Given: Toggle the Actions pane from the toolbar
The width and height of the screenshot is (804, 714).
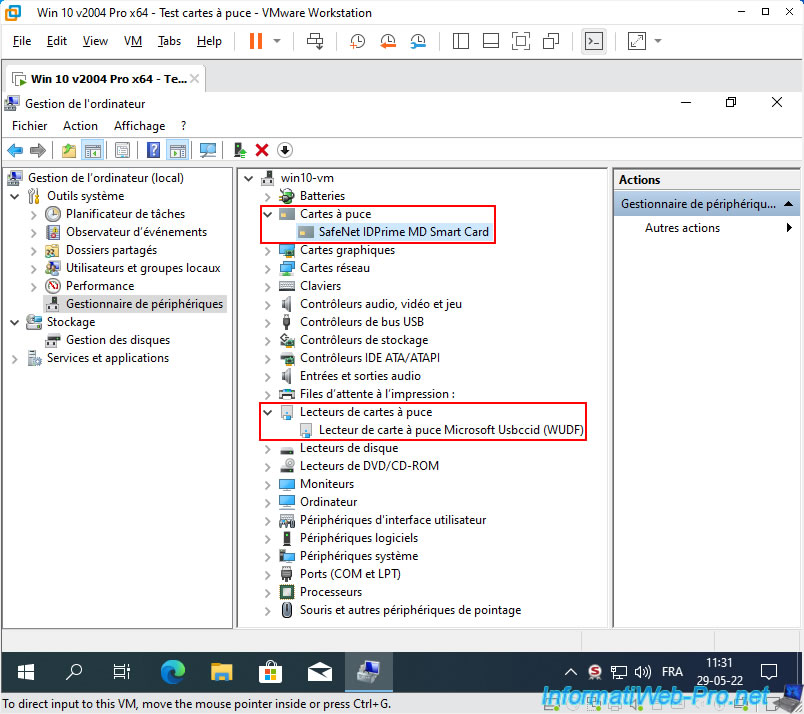Looking at the screenshot, I should [178, 150].
